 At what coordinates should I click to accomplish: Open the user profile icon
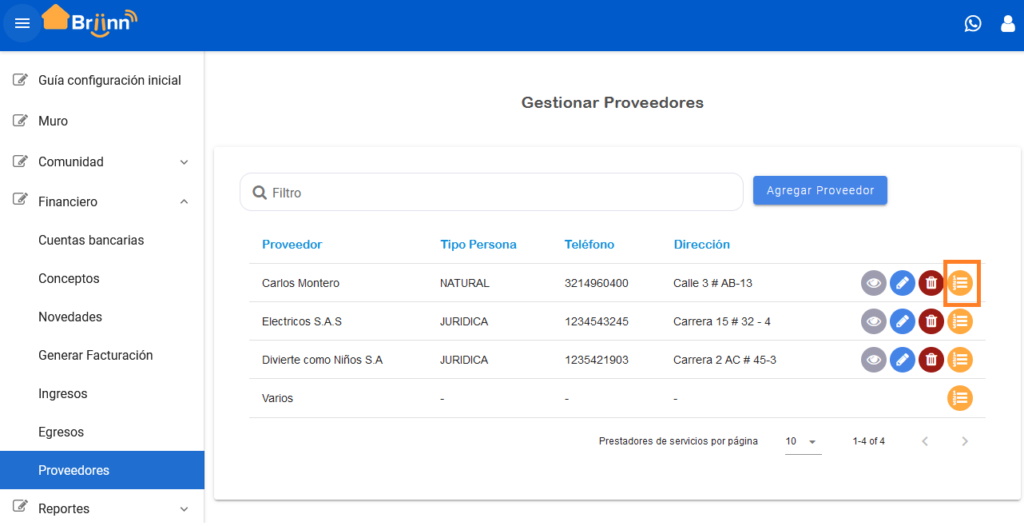pyautogui.click(x=1008, y=24)
